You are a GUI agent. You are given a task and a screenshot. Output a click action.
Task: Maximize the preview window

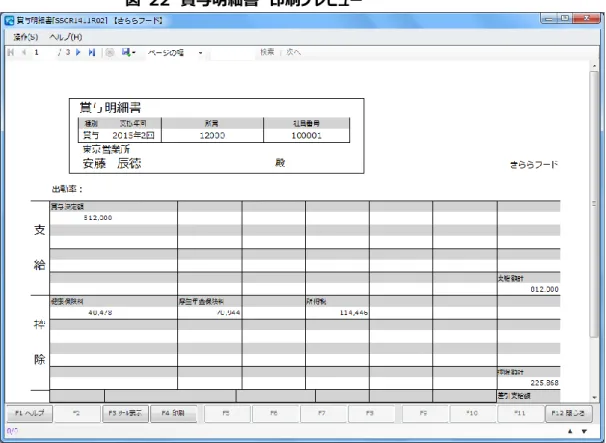(x=565, y=18)
